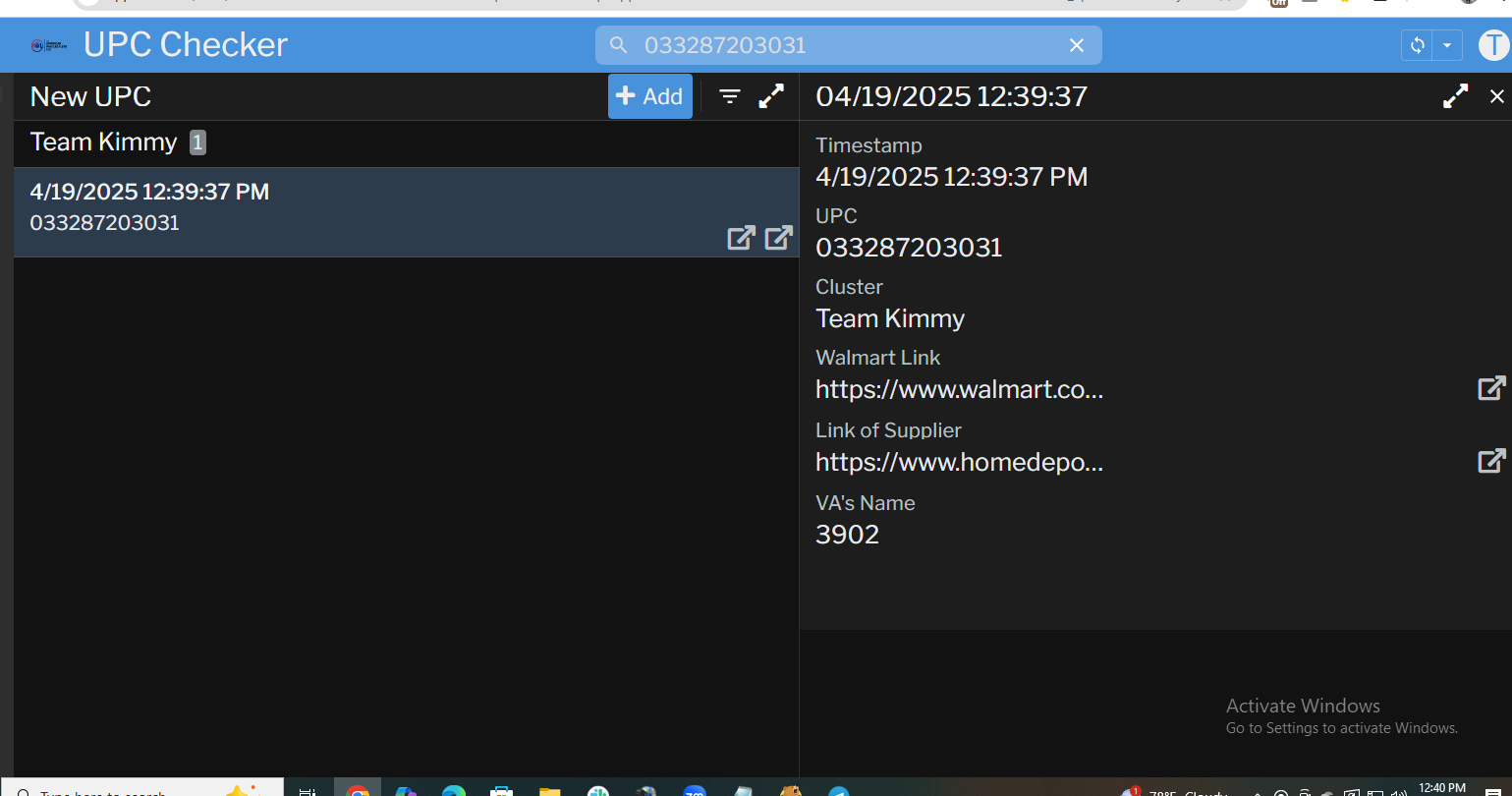Viewport: 1512px width, 796px height.
Task: Select the 4/19/2025 12:39:37 PM list row
Action: click(344, 206)
